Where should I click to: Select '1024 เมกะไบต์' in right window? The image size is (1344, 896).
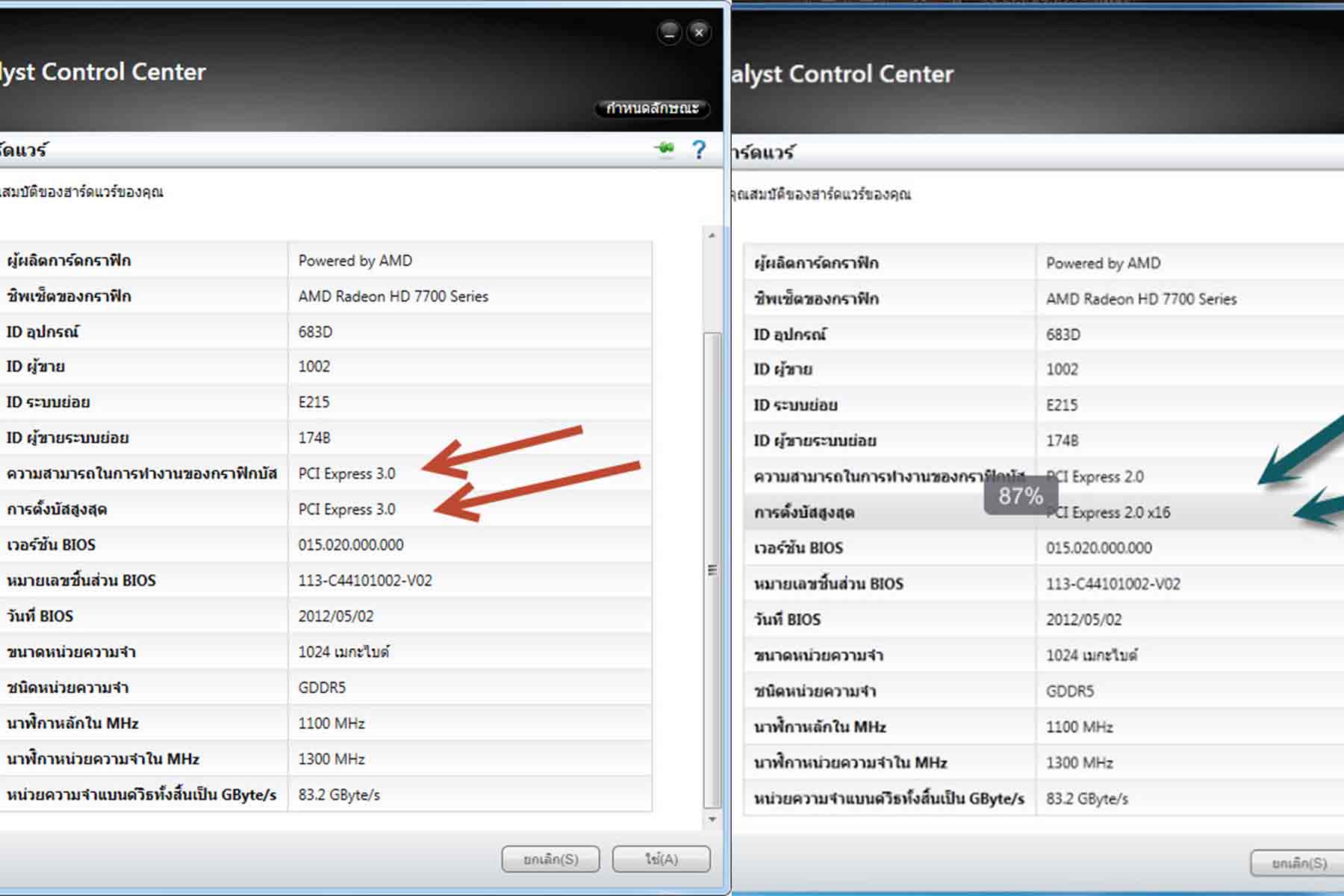(1092, 656)
